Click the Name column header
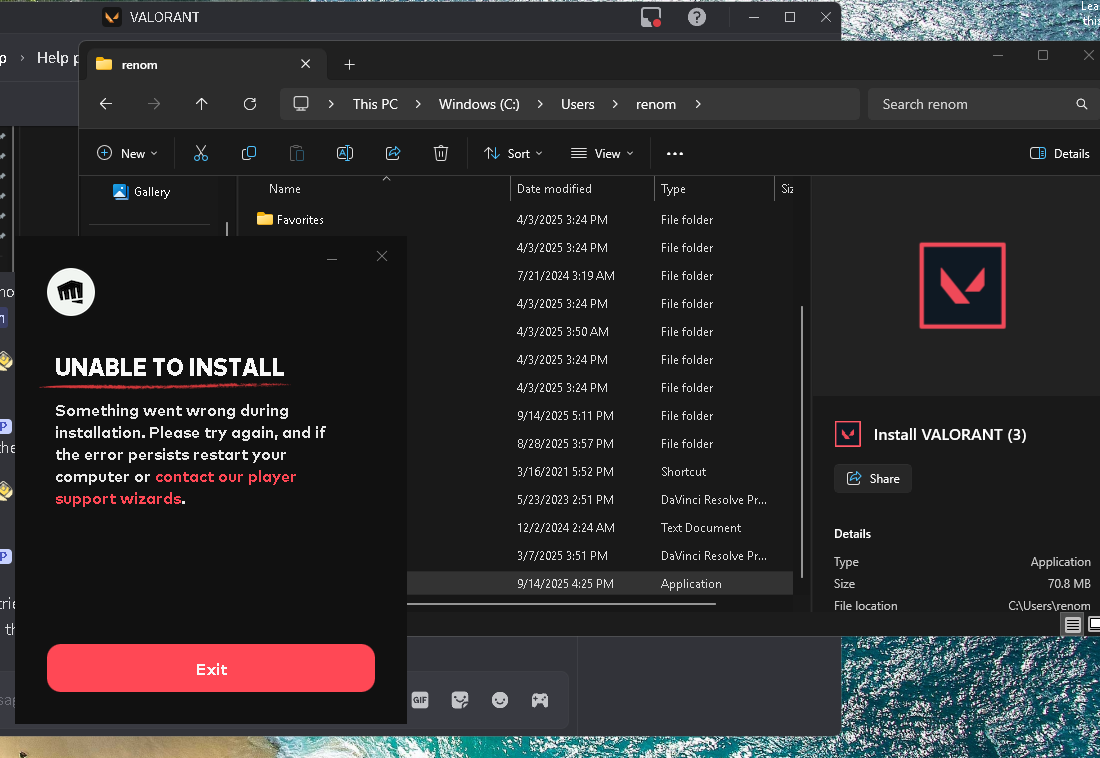 [285, 189]
